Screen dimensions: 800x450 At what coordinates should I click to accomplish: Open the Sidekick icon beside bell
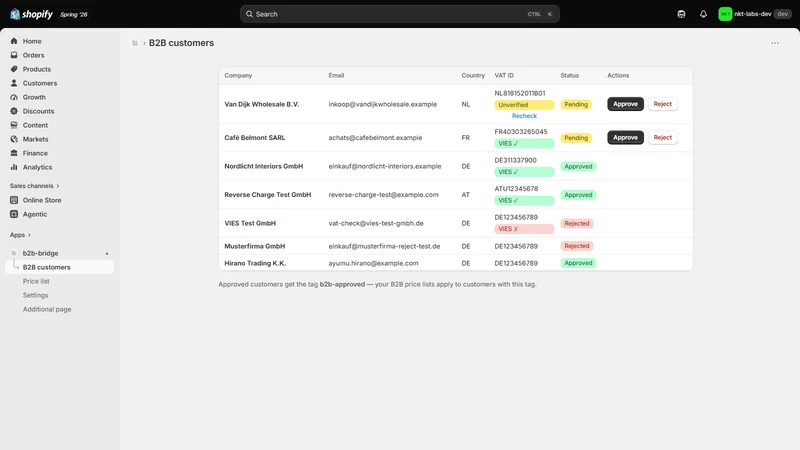[x=681, y=14]
